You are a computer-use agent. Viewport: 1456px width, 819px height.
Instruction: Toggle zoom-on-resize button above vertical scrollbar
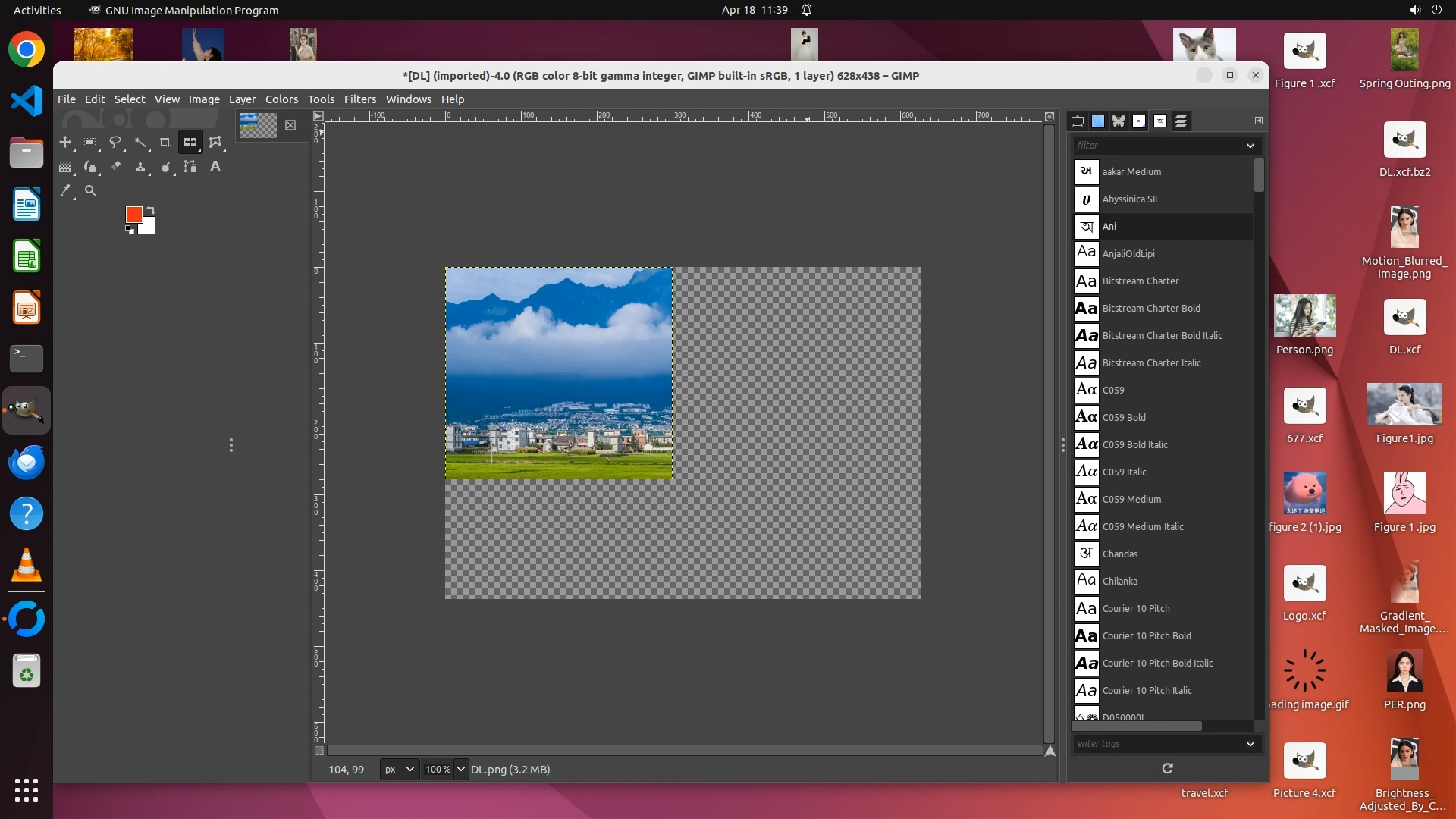point(1050,117)
